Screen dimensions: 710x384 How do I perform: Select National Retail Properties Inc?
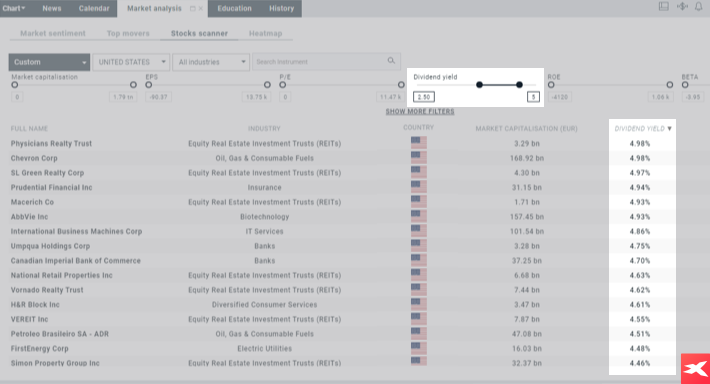tap(62, 275)
